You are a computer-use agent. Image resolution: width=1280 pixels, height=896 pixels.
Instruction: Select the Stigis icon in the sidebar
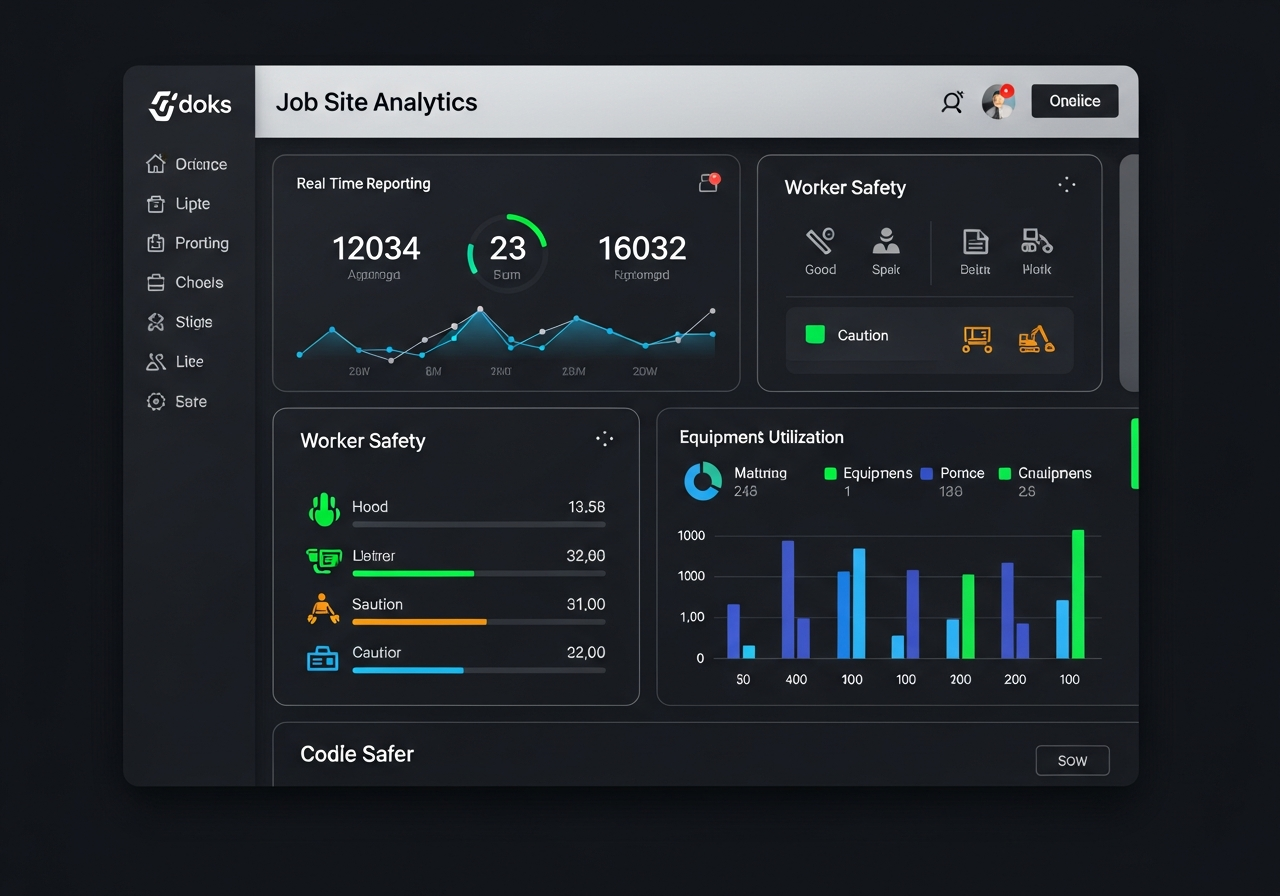pyautogui.click(x=155, y=322)
